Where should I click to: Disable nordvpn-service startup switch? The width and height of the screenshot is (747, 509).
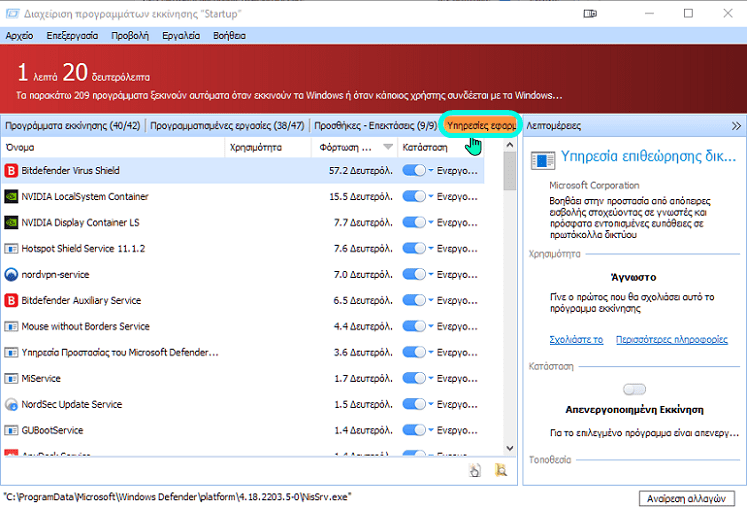pyautogui.click(x=414, y=274)
